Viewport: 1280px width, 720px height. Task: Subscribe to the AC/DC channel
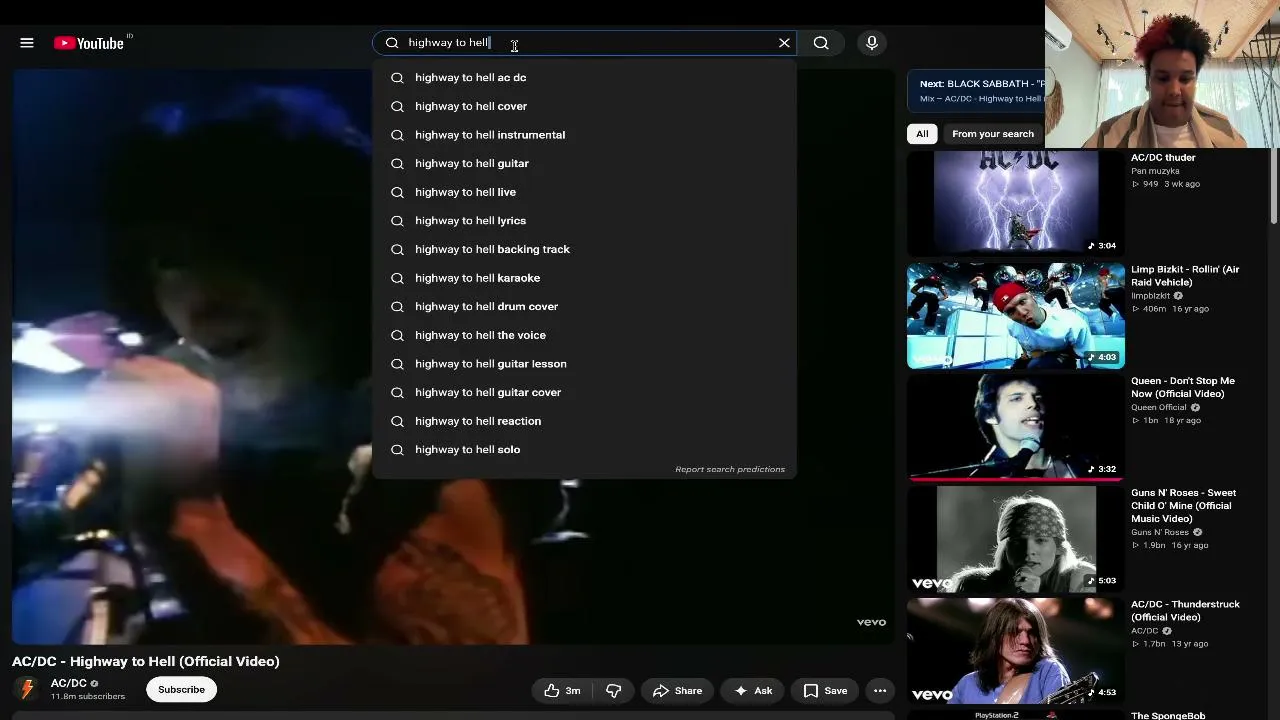coord(181,690)
